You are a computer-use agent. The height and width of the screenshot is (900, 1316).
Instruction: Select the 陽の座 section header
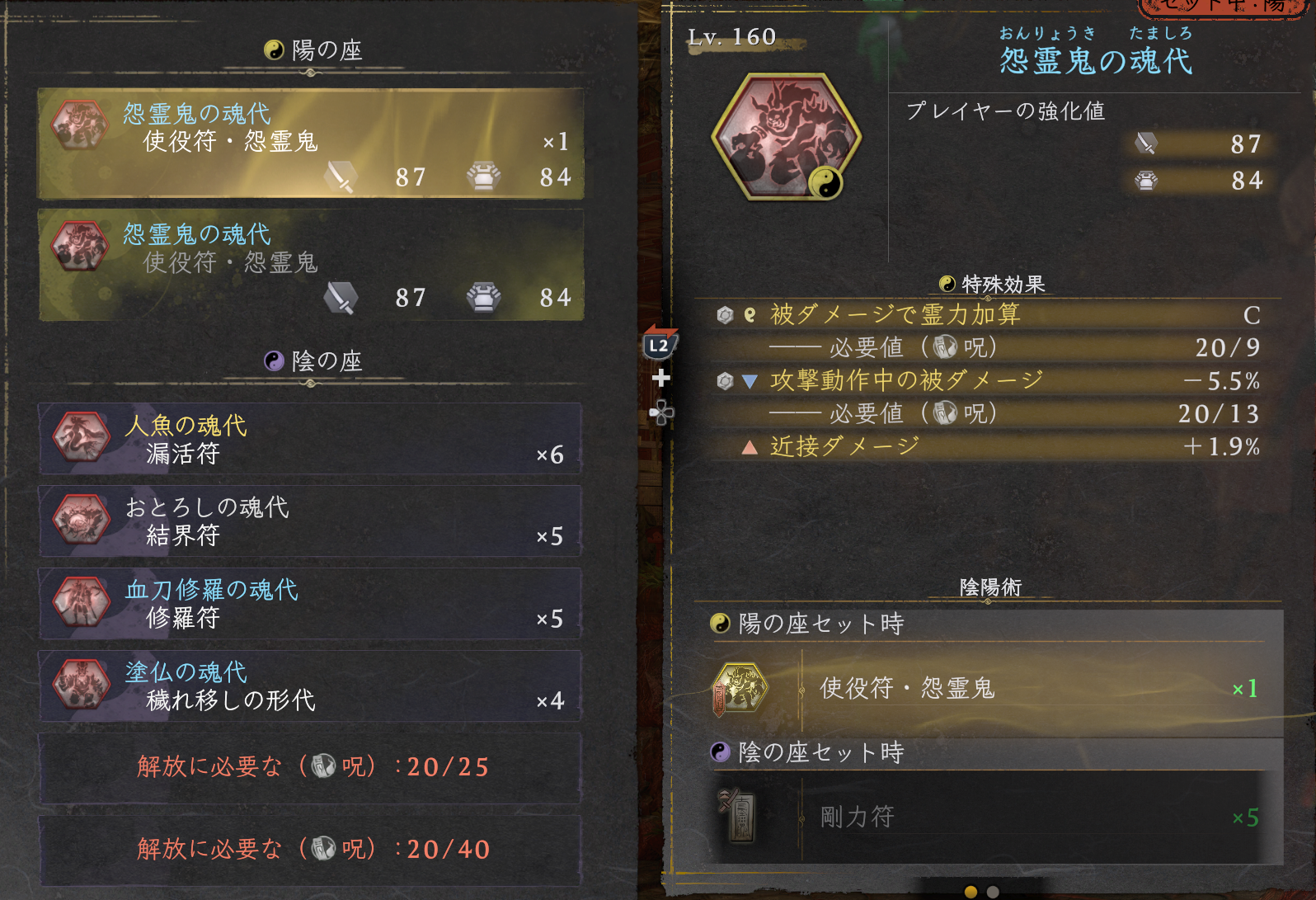pos(313,50)
